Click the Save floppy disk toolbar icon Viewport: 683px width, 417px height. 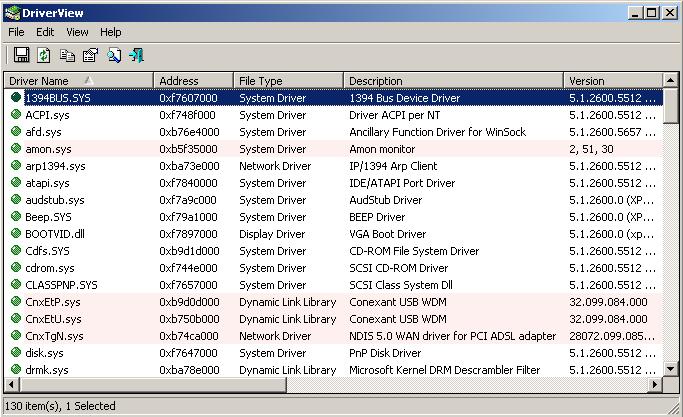[21, 55]
